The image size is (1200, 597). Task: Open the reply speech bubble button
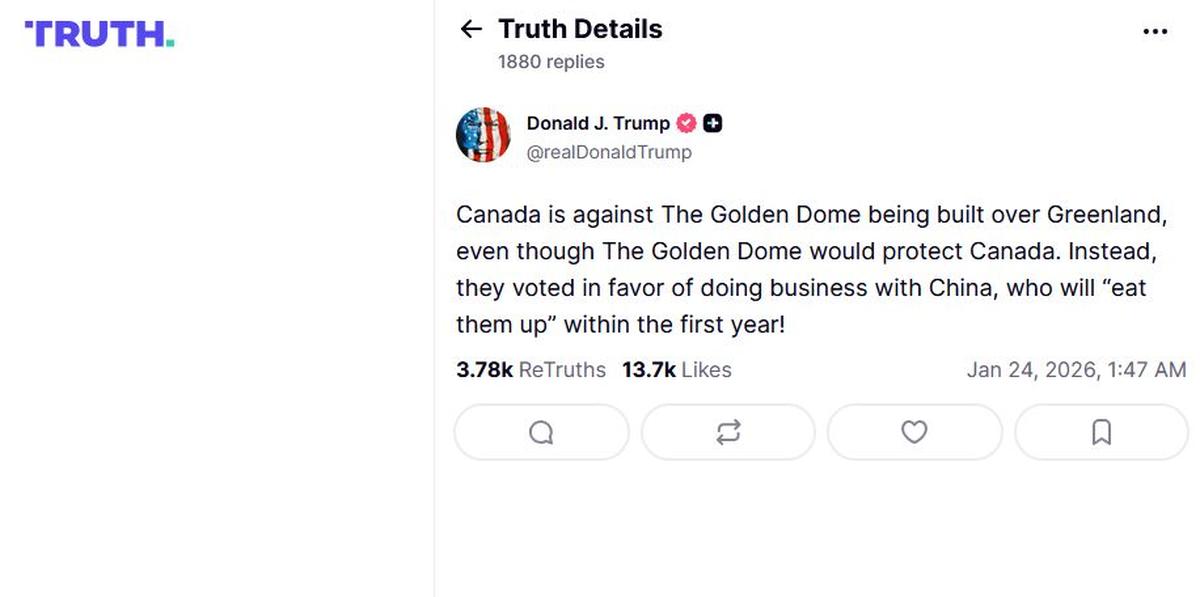tap(541, 432)
